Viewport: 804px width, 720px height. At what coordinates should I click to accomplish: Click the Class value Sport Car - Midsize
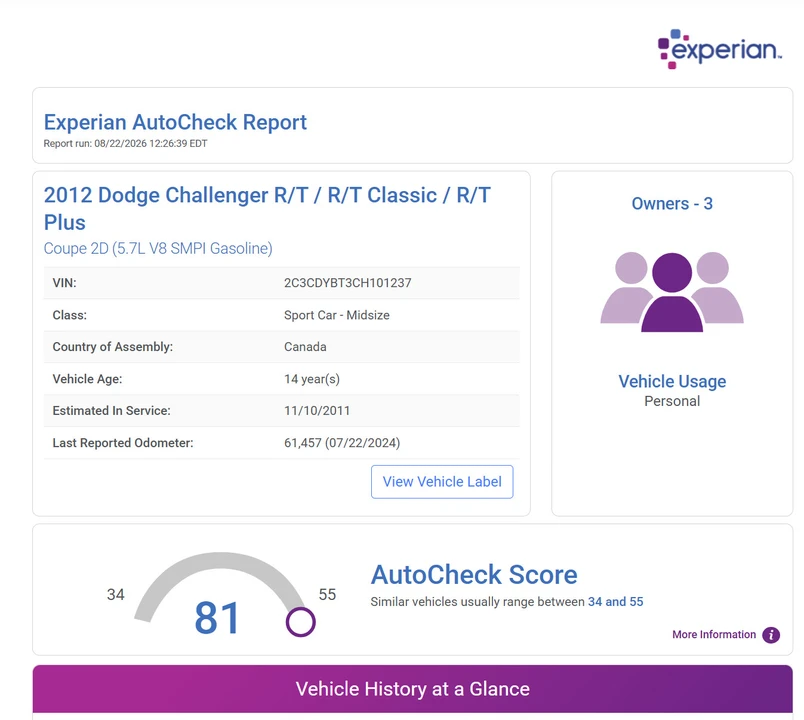click(x=337, y=315)
